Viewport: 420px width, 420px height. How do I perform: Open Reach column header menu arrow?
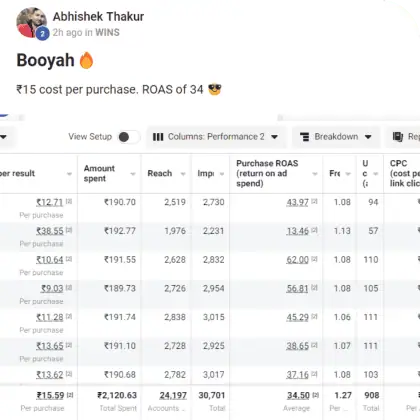tap(183, 174)
